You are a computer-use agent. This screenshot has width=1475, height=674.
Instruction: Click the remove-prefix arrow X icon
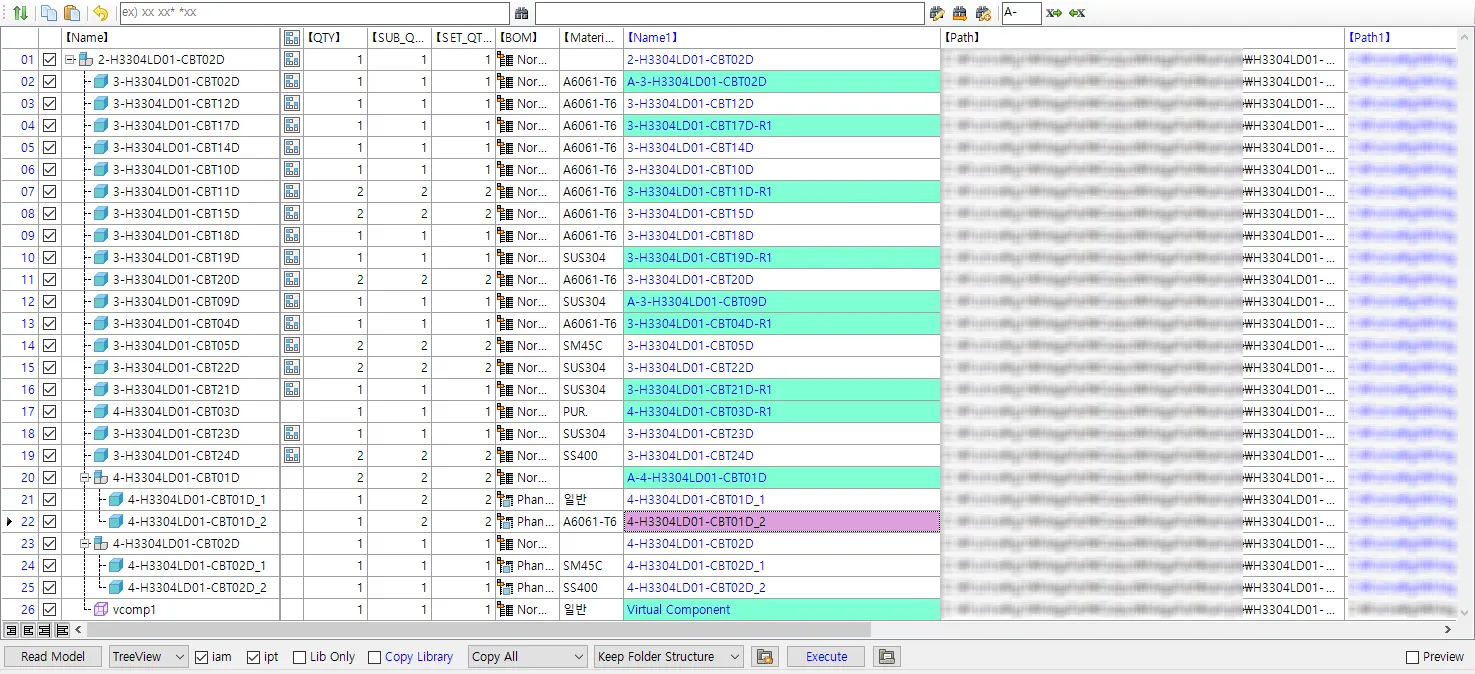[x=1077, y=13]
